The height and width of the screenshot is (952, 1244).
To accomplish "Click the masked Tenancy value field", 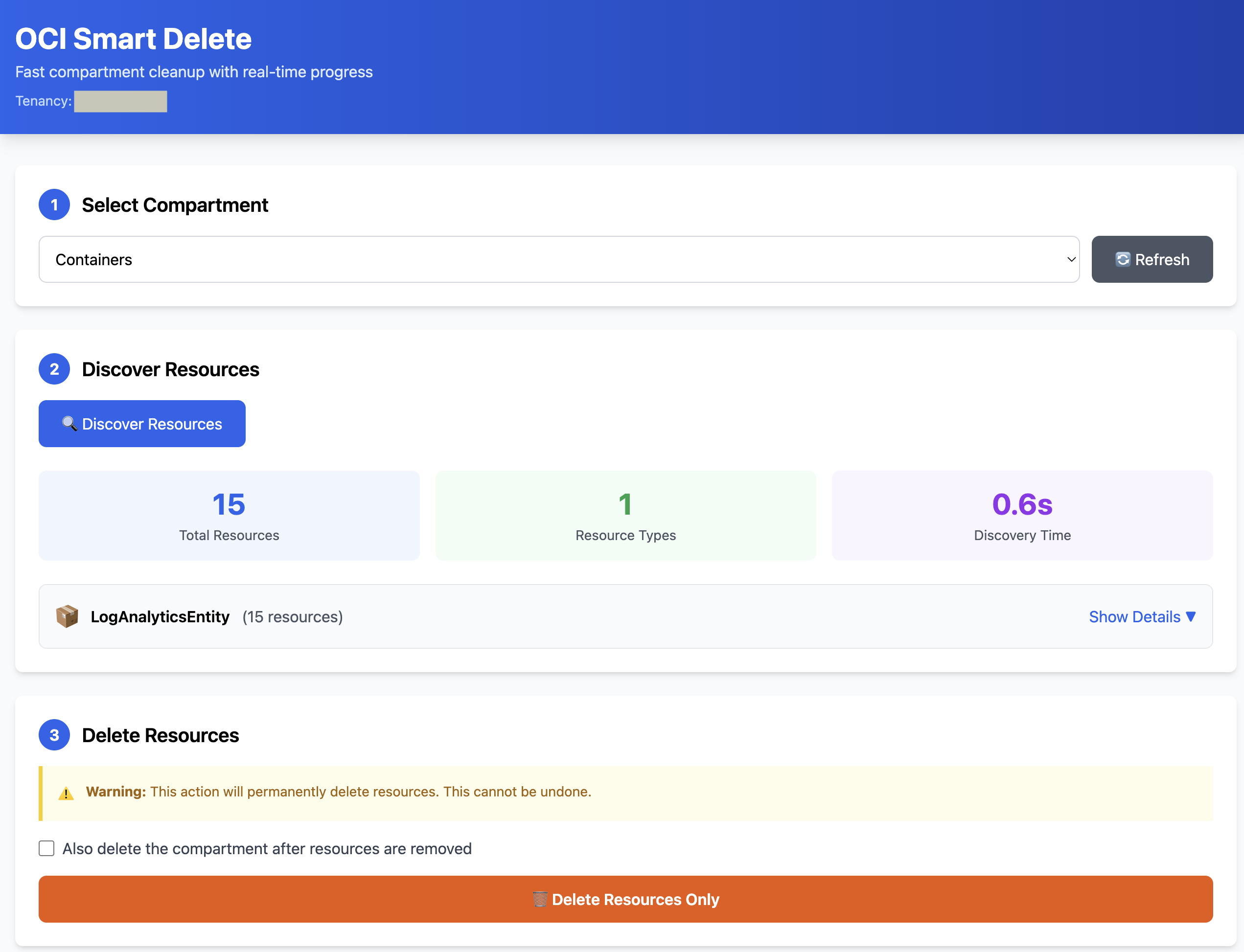I will [x=120, y=101].
